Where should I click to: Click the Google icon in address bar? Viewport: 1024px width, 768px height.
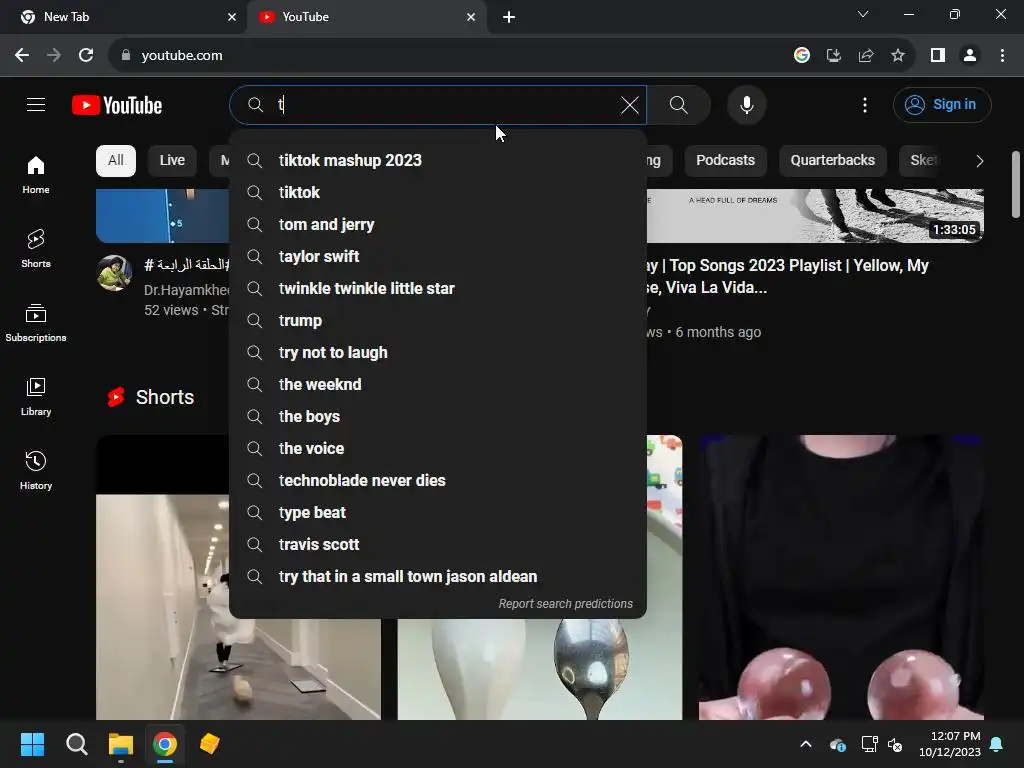(802, 56)
